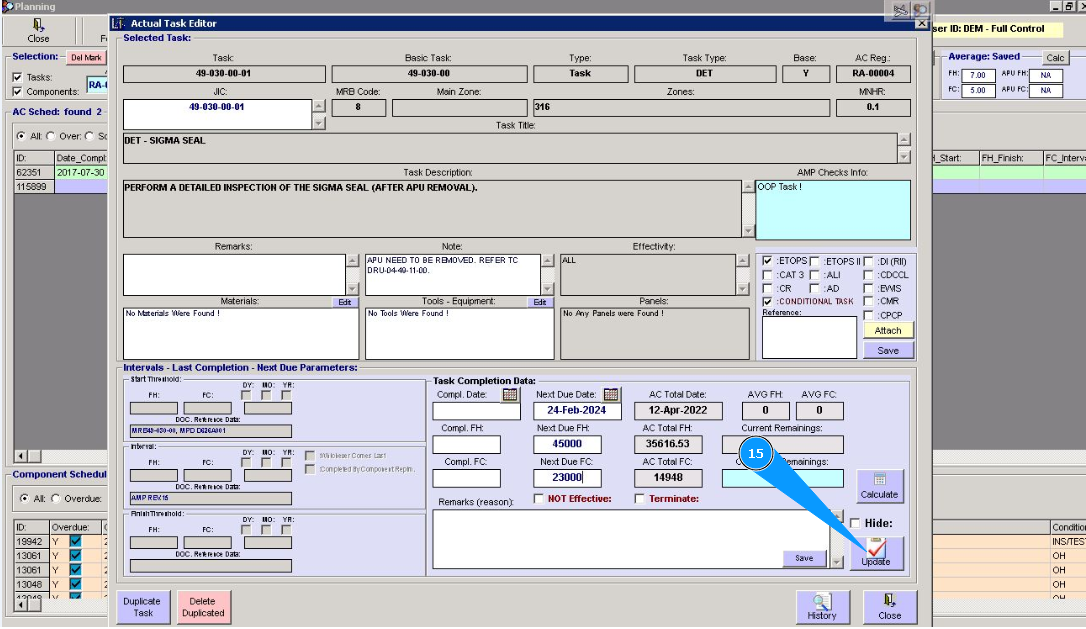Screen dimensions: 1086x629
Task: Click Calc button in Average panel
Action: tap(1055, 57)
